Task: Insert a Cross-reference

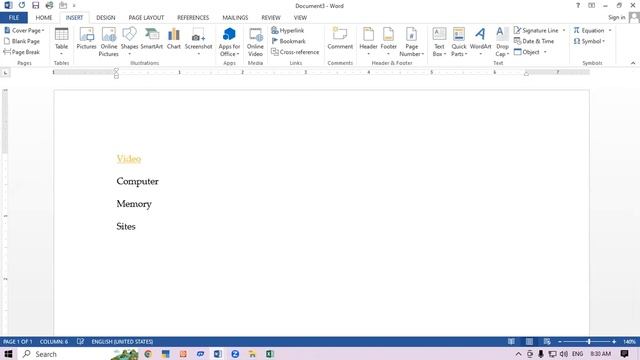Action: (x=295, y=52)
